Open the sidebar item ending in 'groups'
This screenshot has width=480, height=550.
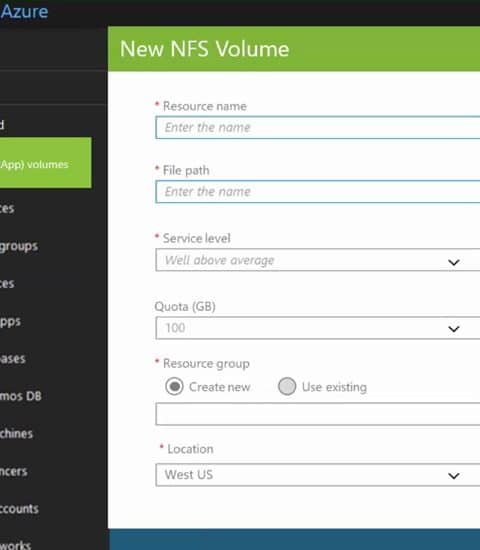coord(19,246)
